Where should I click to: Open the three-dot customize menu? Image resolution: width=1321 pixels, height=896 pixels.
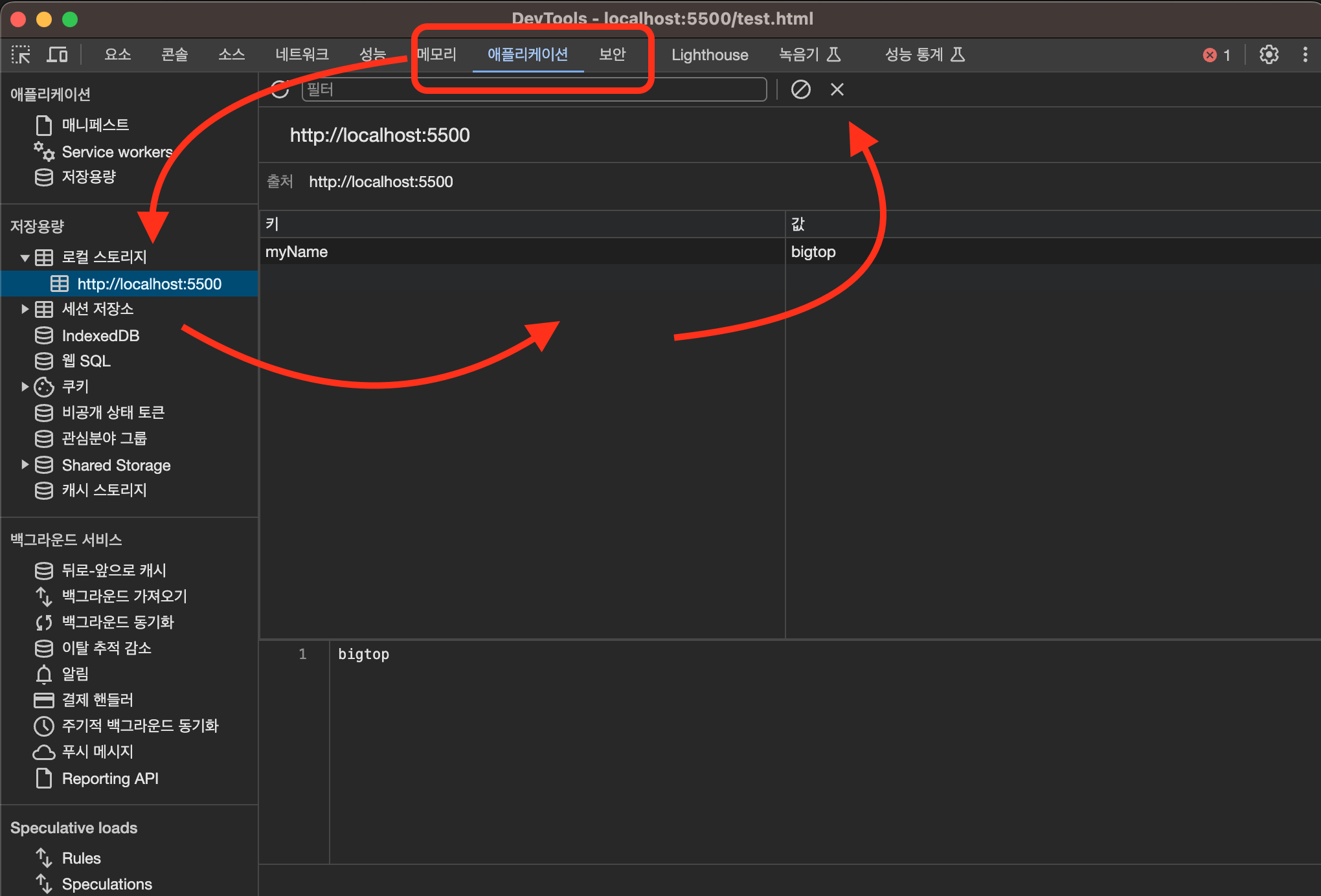point(1305,55)
